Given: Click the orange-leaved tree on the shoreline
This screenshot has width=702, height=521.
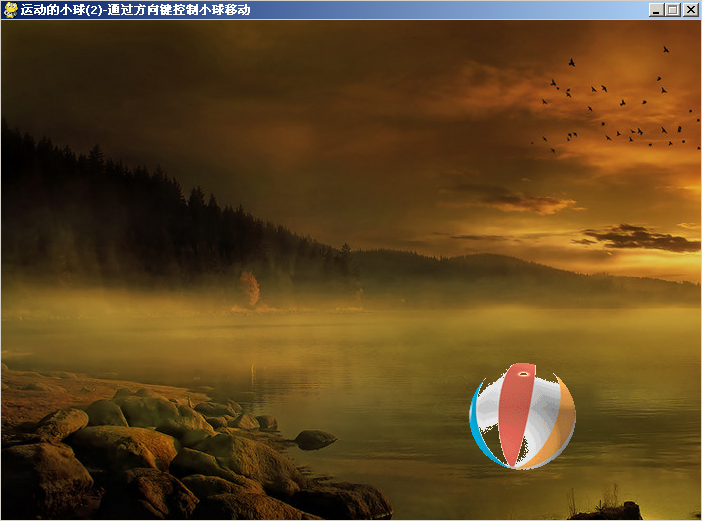Looking at the screenshot, I should (x=249, y=288).
